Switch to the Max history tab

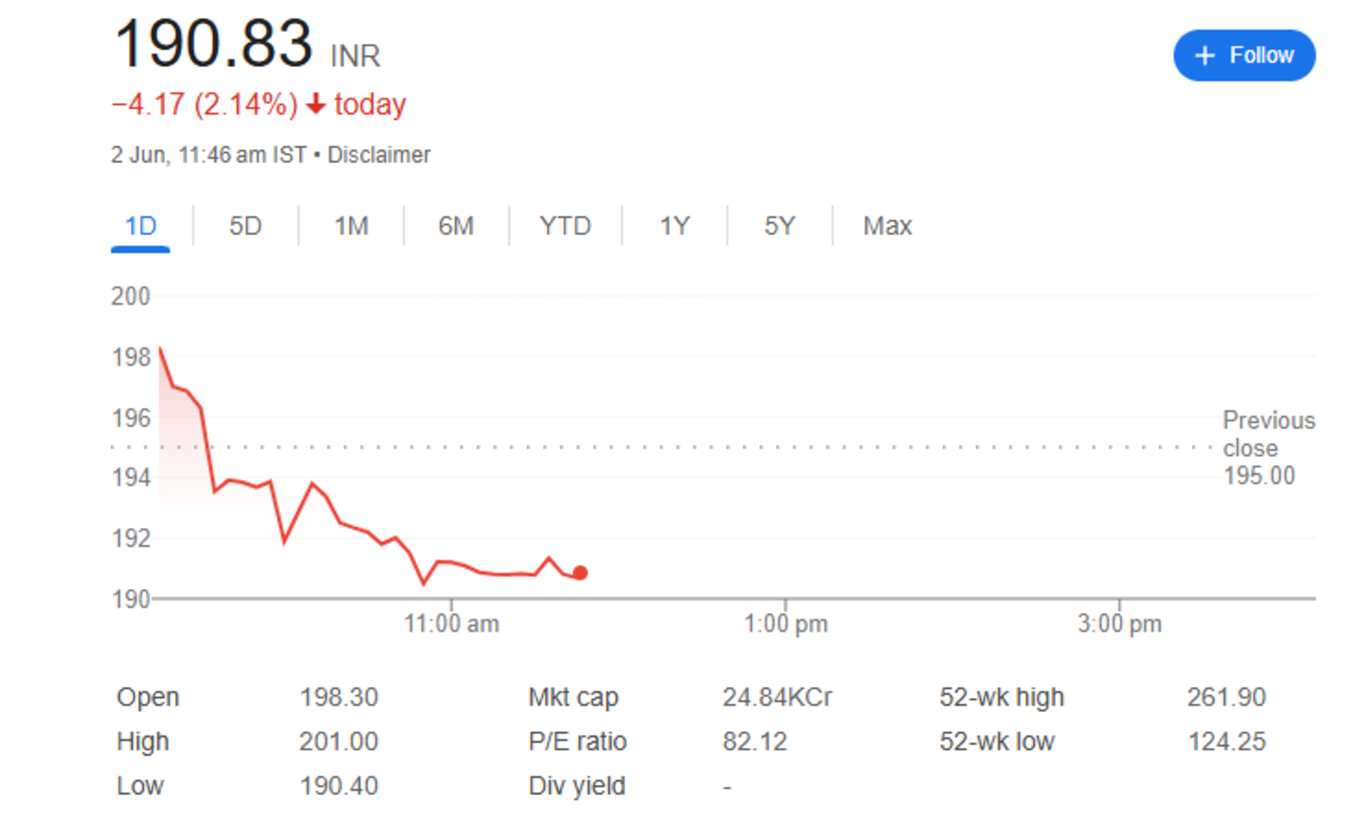coord(885,226)
